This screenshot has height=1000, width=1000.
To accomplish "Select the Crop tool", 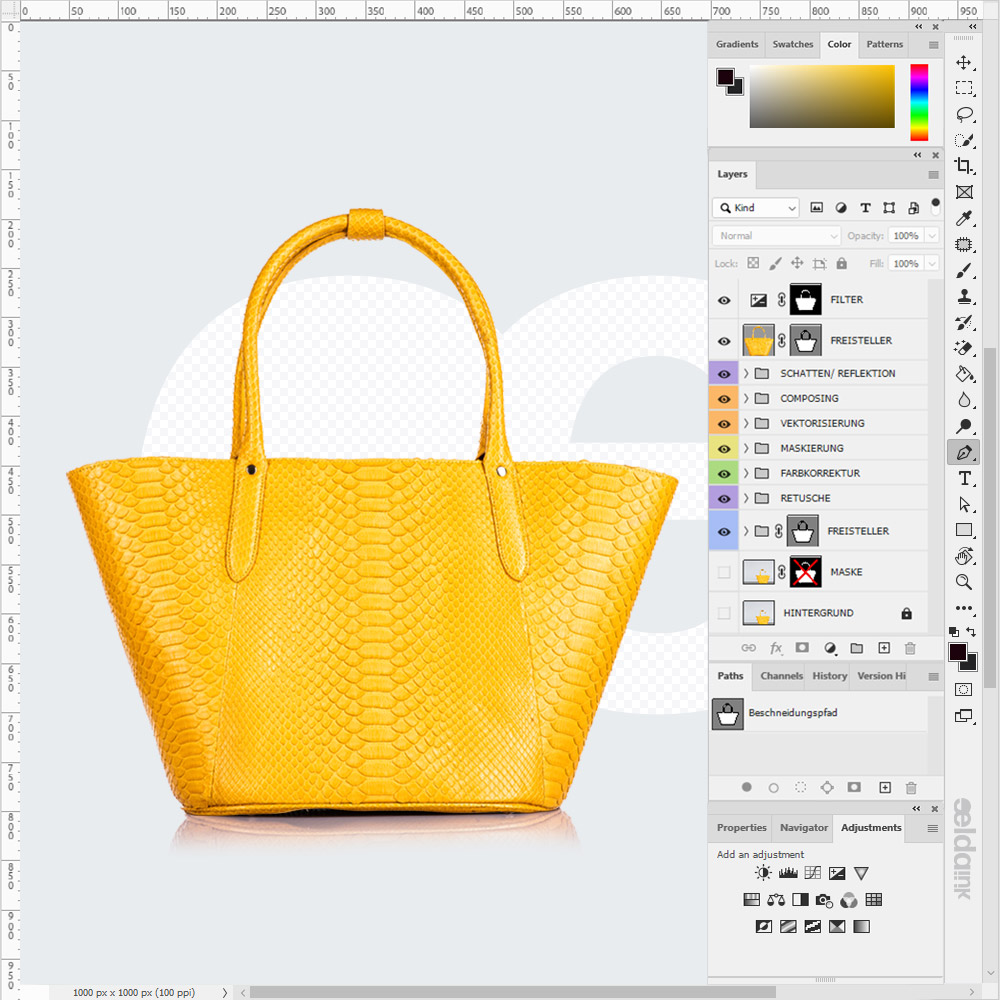I will point(964,166).
